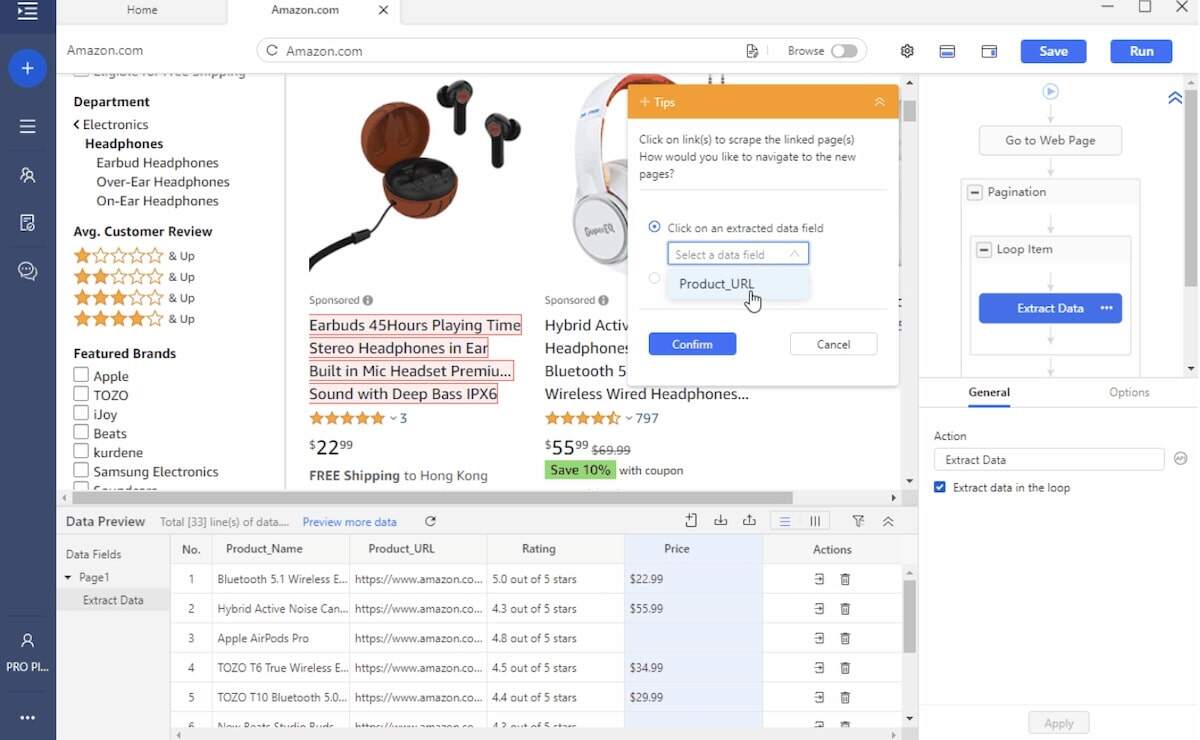Screen dimensions: 1200x740
Task: Switch to the Home tab
Action: (142, 10)
